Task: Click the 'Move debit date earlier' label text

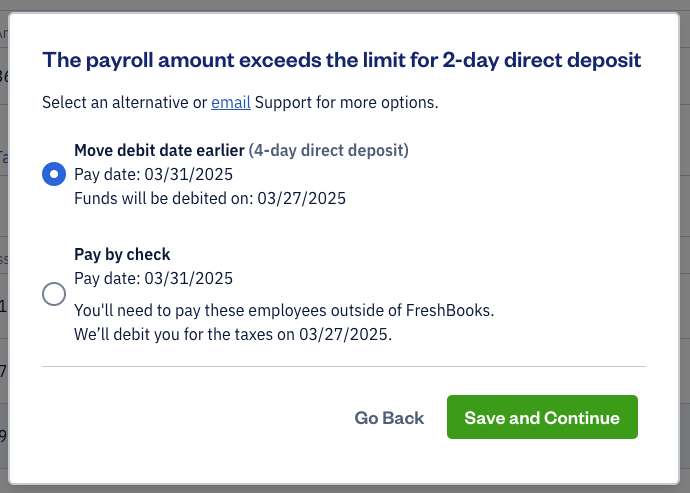Action: [x=159, y=151]
